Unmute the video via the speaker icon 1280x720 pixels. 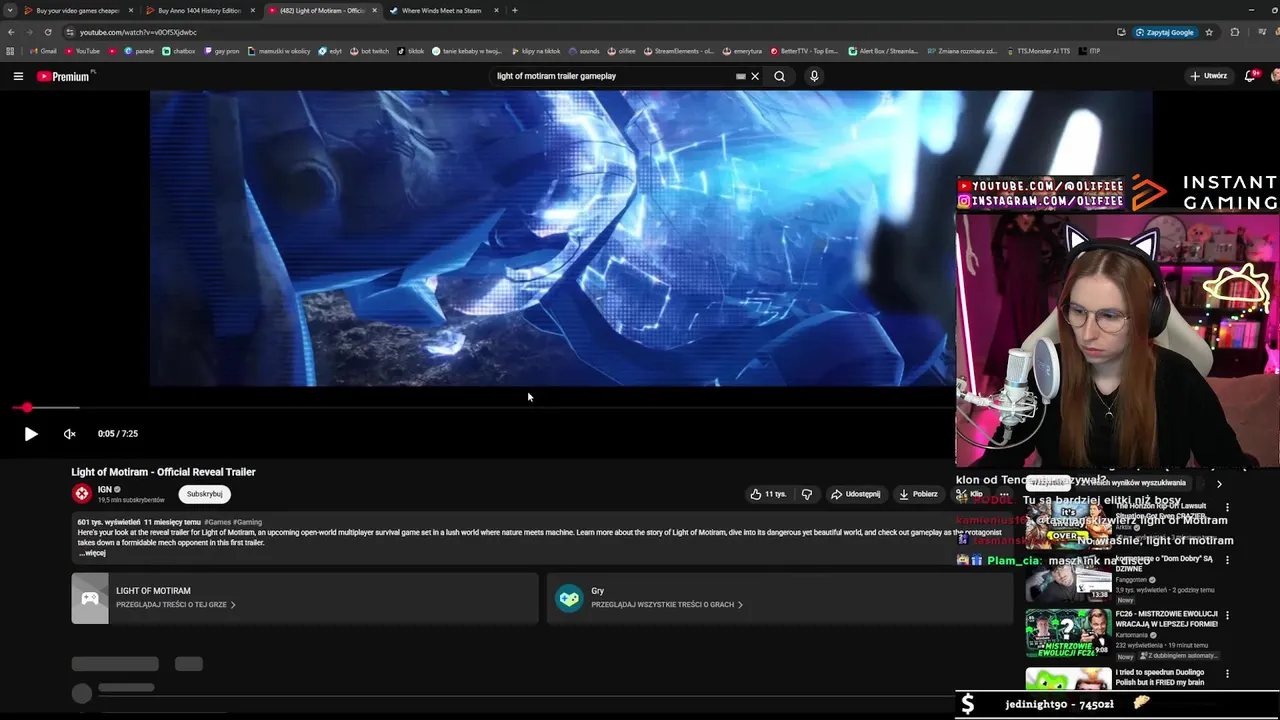pyautogui.click(x=69, y=434)
